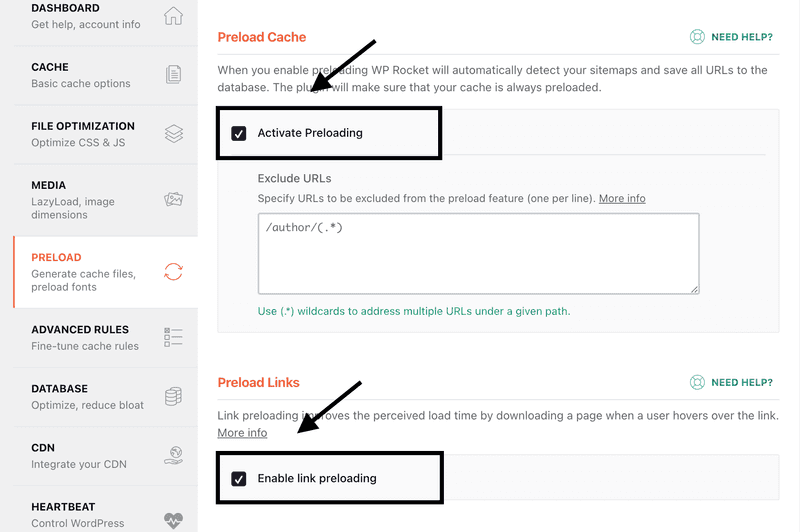The width and height of the screenshot is (800, 532).
Task: Click inside the Exclude URLs text area
Action: coord(479,254)
